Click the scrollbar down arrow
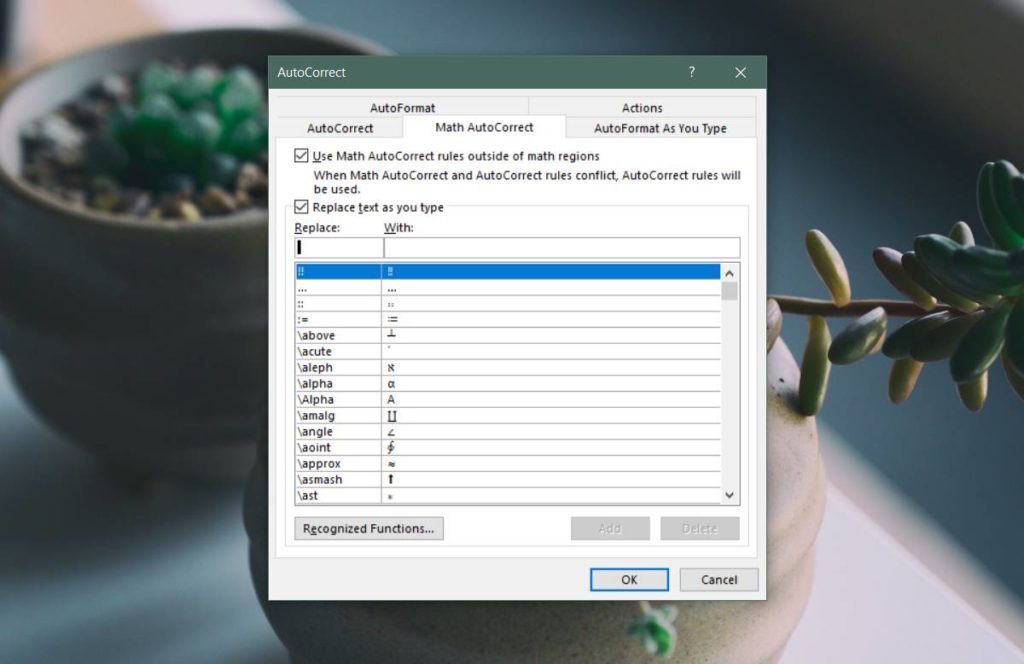The height and width of the screenshot is (664, 1024). 729,494
